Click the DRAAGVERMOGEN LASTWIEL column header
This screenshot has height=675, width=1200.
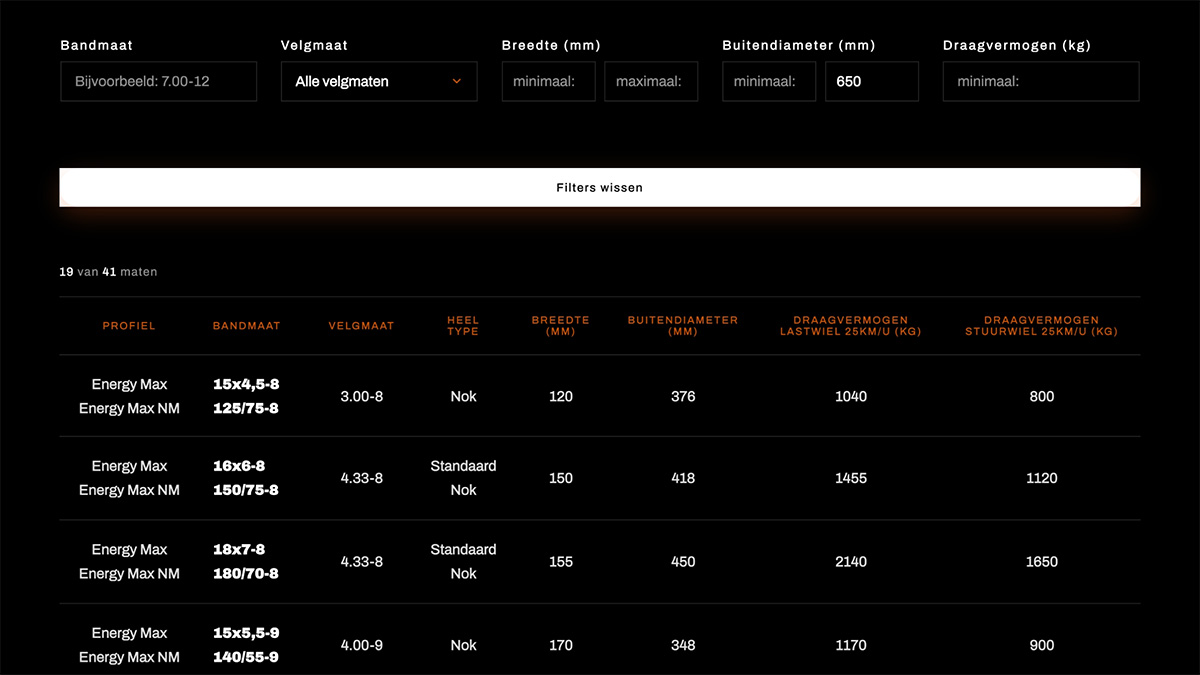(851, 326)
